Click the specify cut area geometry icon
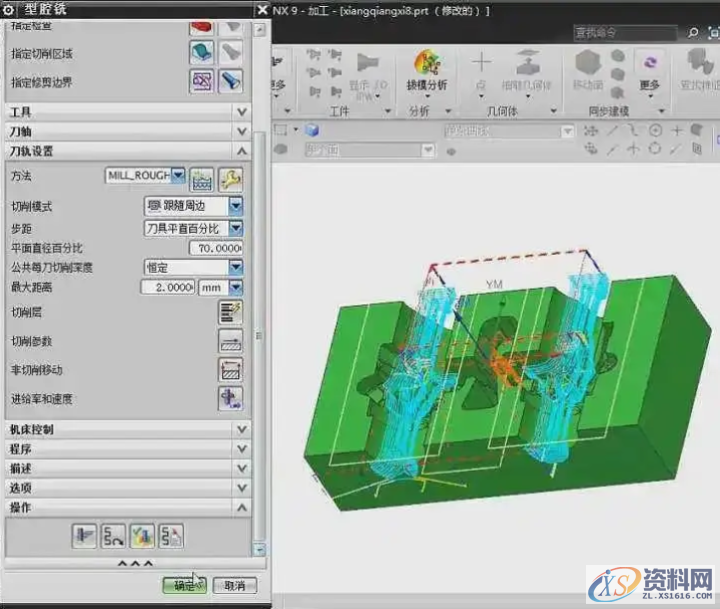 click(202, 53)
